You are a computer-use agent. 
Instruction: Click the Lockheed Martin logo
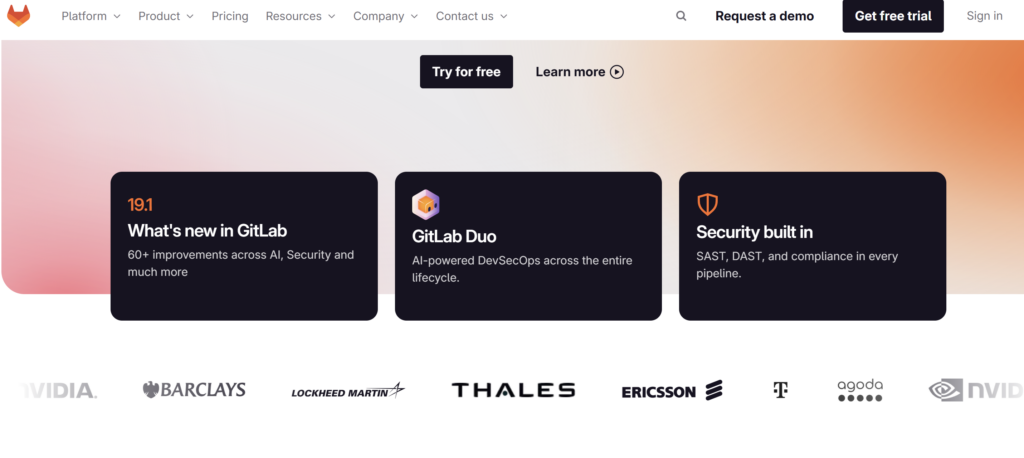348,391
